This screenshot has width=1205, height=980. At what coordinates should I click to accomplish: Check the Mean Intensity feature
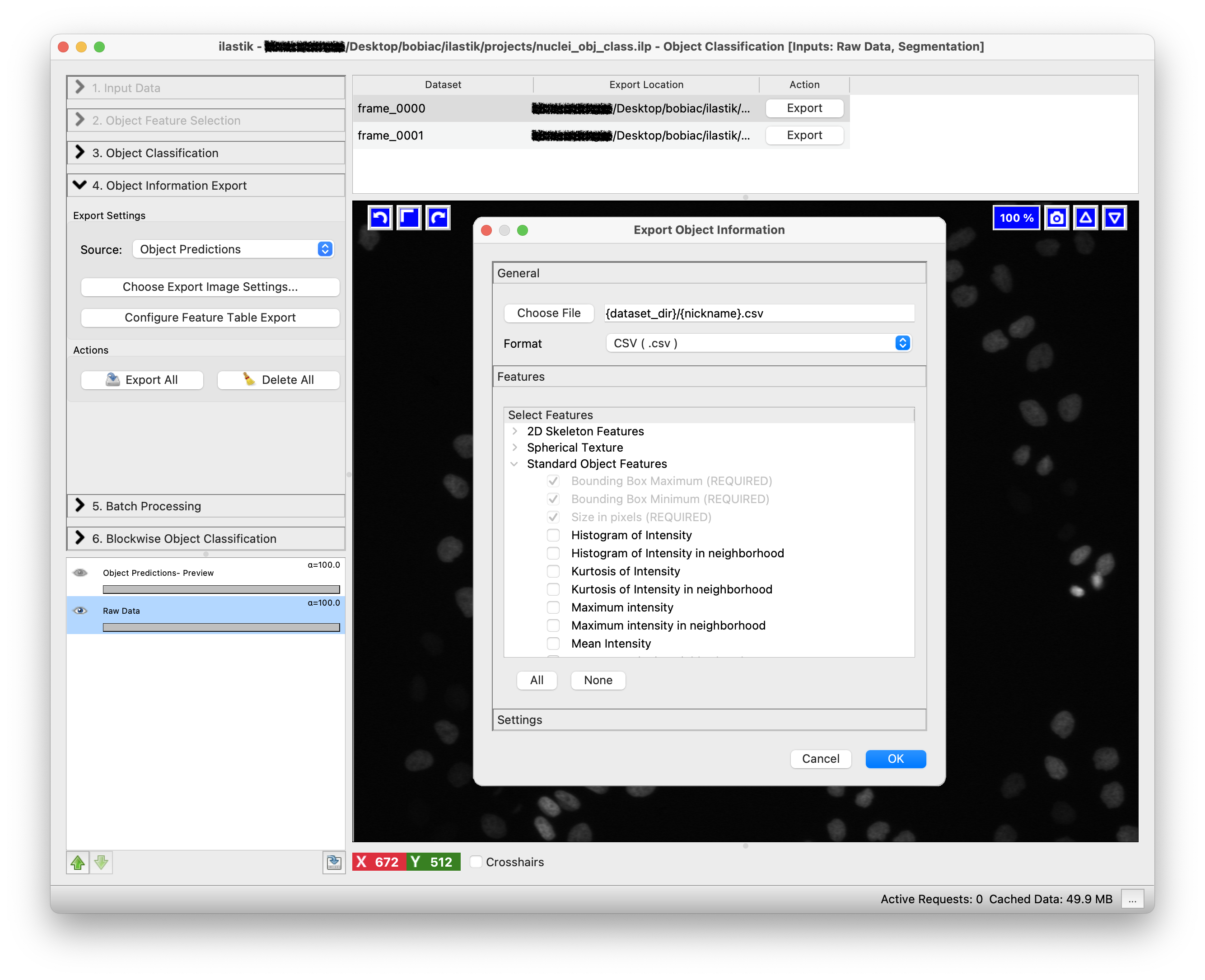pos(553,644)
